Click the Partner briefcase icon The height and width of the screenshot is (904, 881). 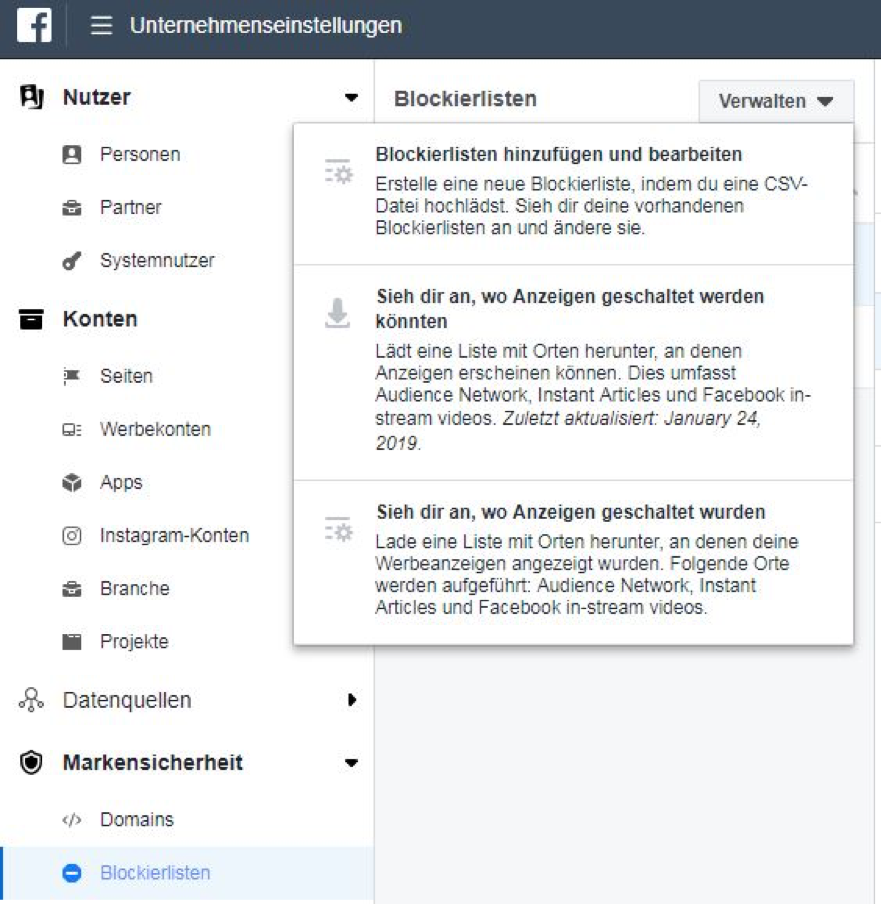71,208
